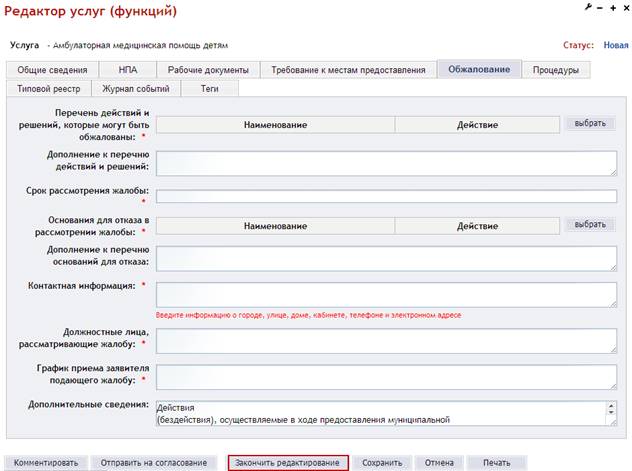Image resolution: width=632 pixels, height=471 pixels.
Task: Click the Срок рассмотрения жалобы input field
Action: (x=386, y=196)
